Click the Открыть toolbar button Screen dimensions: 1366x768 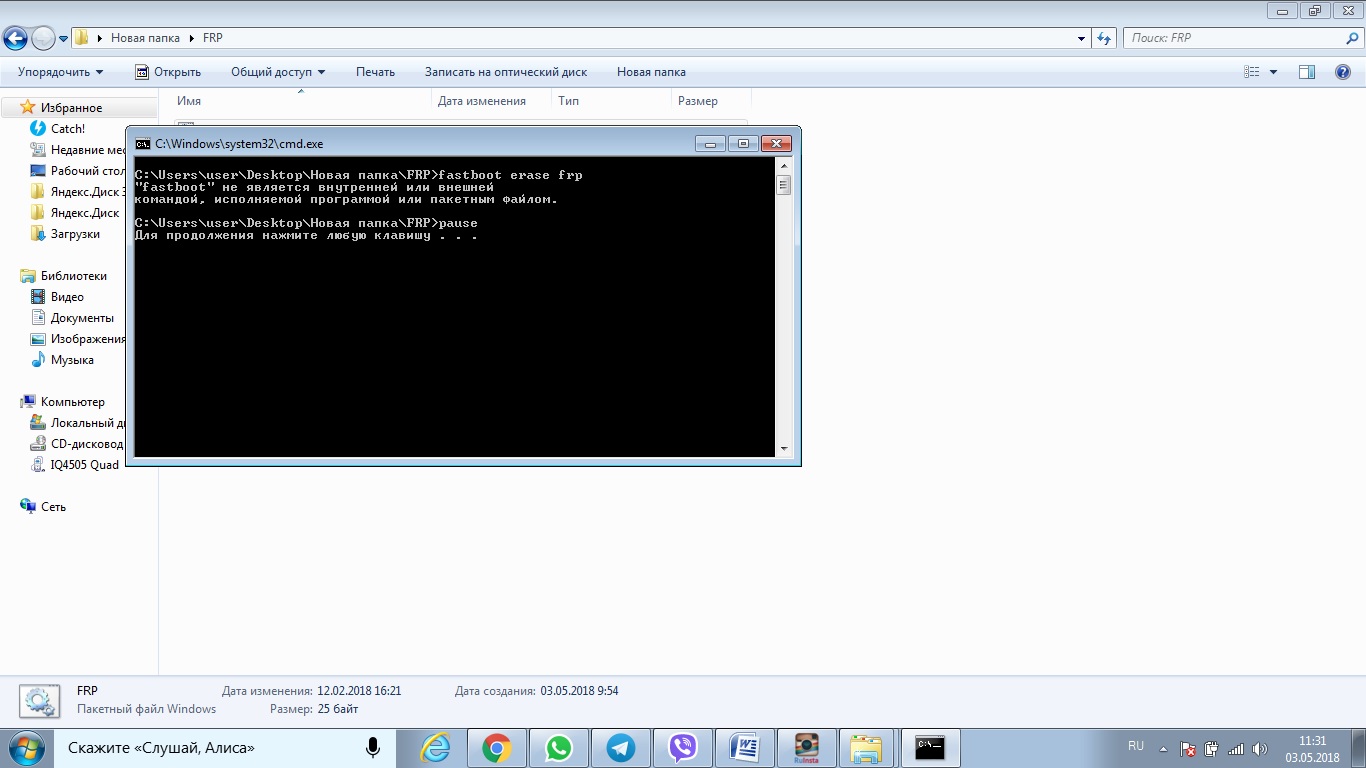168,72
